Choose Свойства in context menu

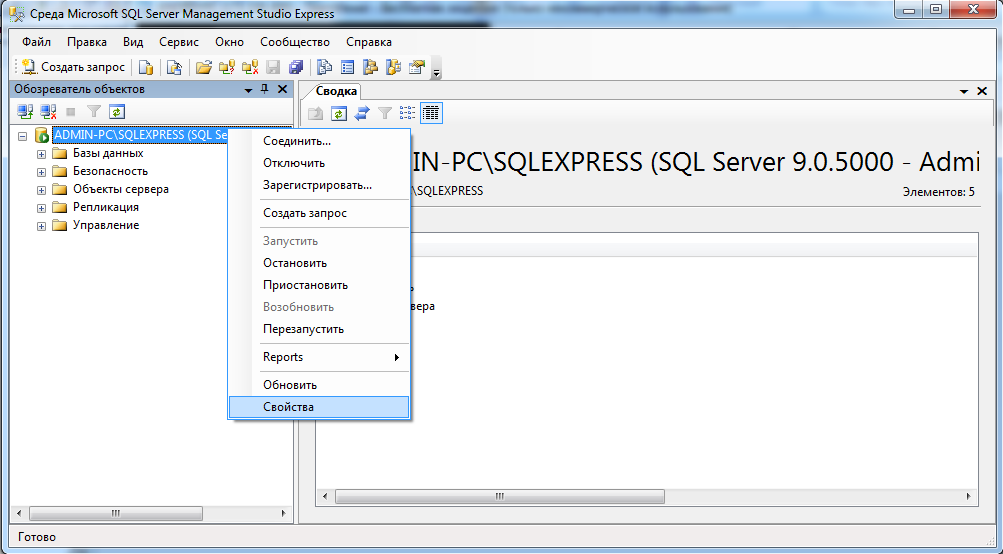pyautogui.click(x=319, y=407)
